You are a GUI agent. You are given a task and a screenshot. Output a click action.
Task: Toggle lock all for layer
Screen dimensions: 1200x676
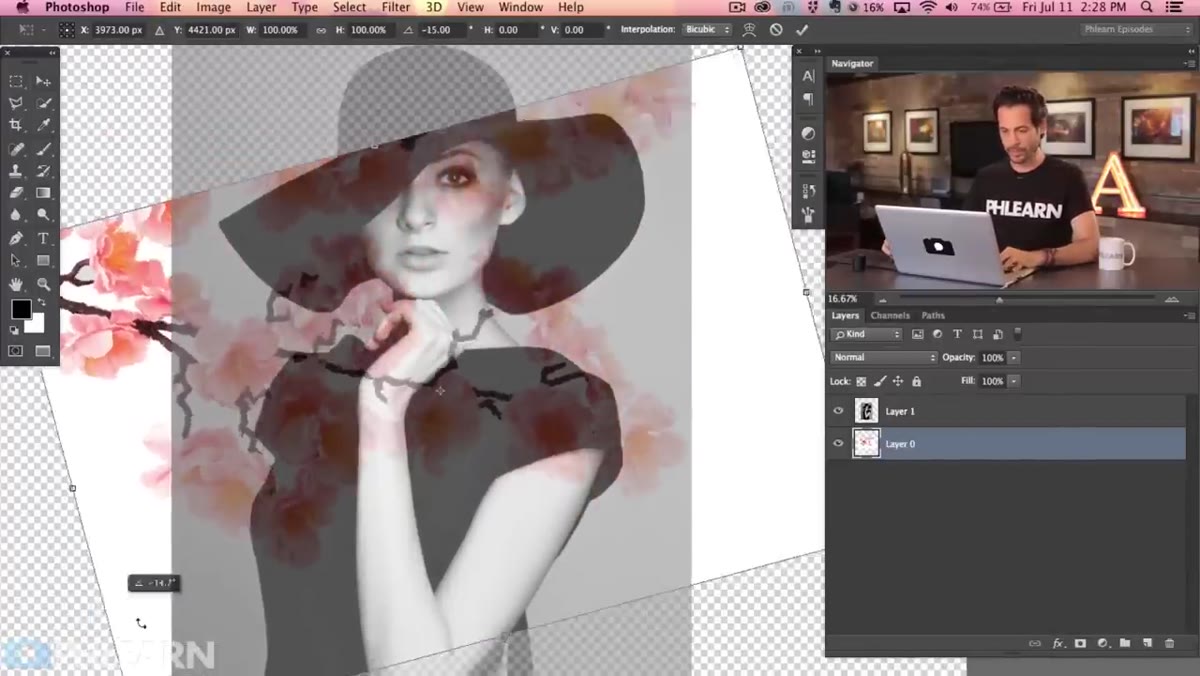916,381
